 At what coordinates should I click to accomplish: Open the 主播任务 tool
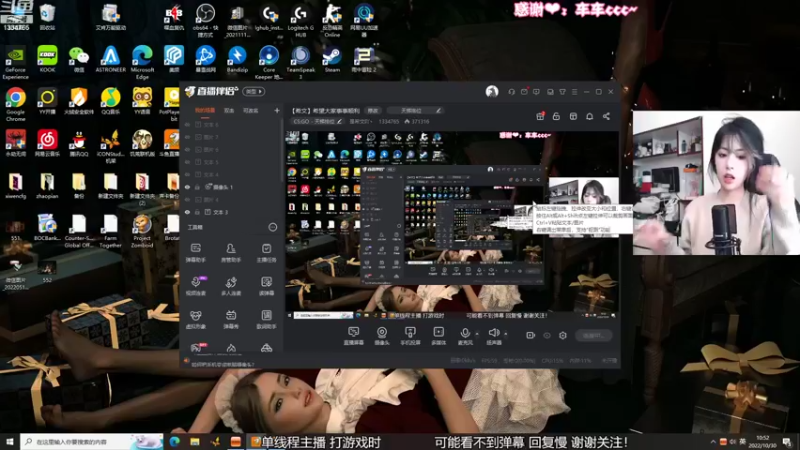click(x=266, y=253)
